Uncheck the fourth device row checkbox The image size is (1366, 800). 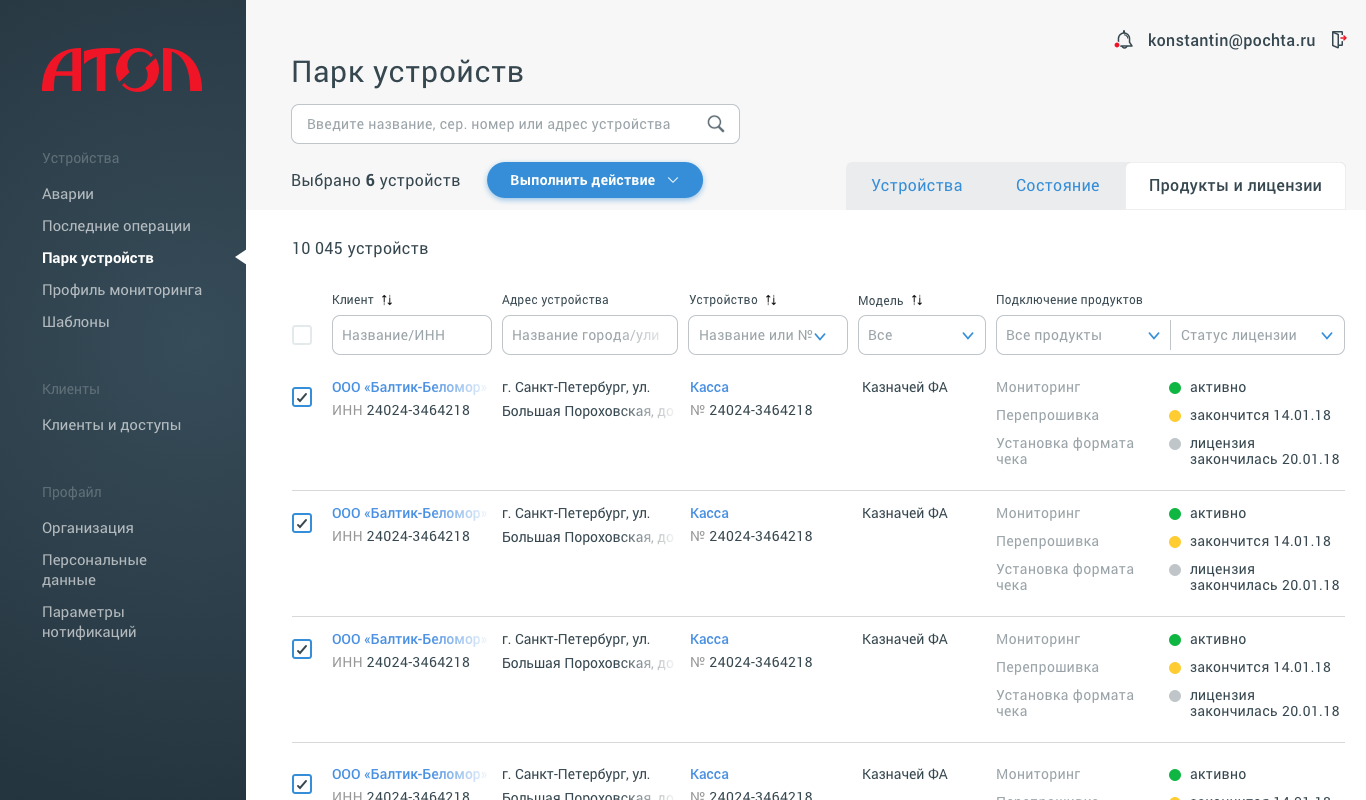[302, 784]
